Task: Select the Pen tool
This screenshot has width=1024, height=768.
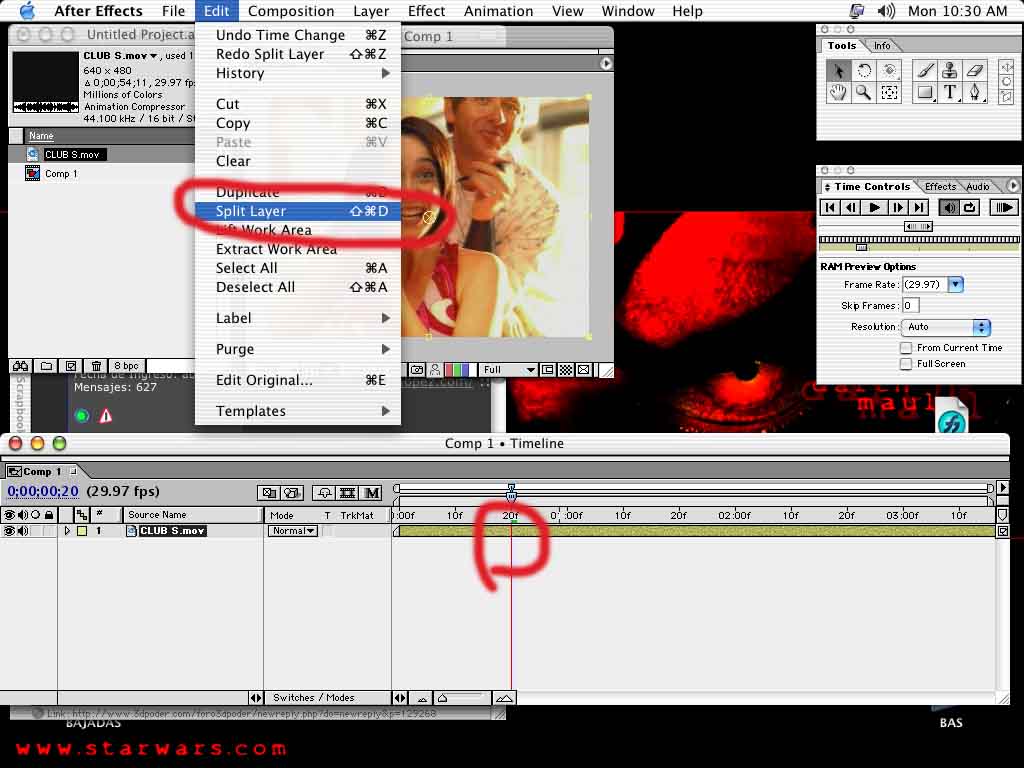Action: click(x=974, y=93)
